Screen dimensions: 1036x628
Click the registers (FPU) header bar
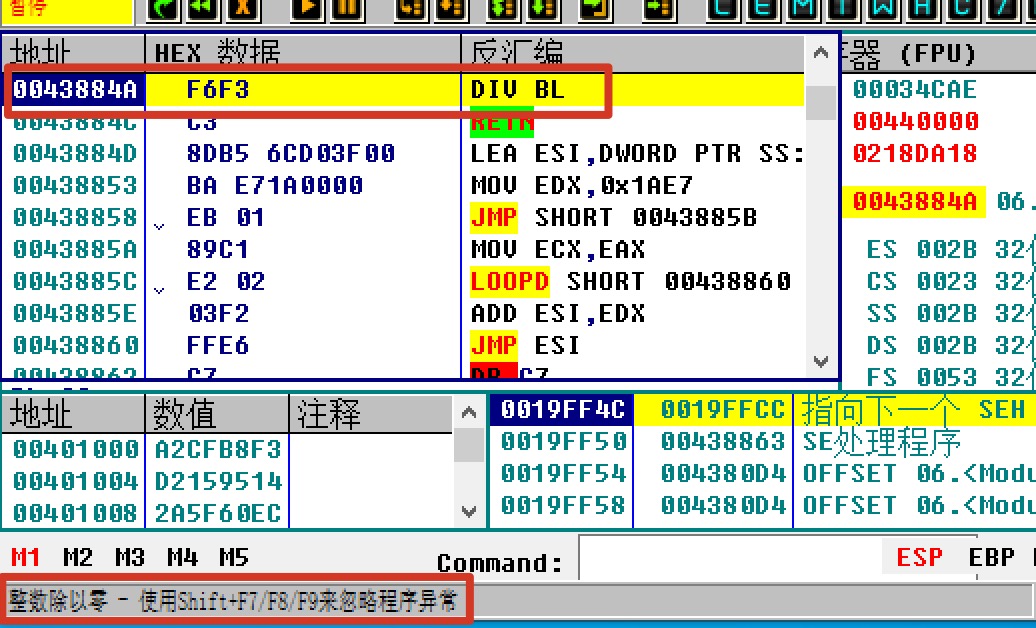point(939,53)
